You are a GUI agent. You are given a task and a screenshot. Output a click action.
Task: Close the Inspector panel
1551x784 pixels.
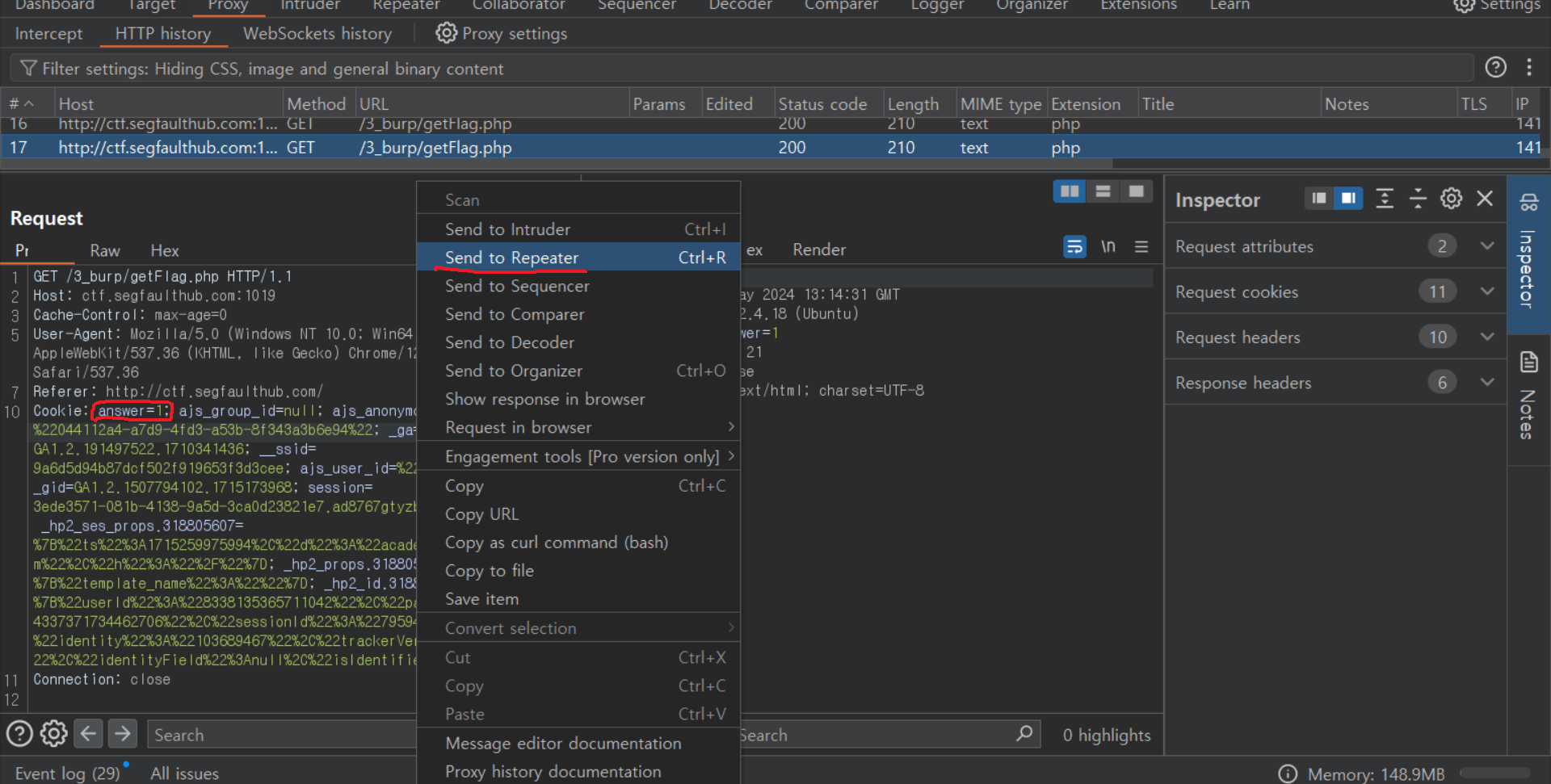tap(1485, 199)
